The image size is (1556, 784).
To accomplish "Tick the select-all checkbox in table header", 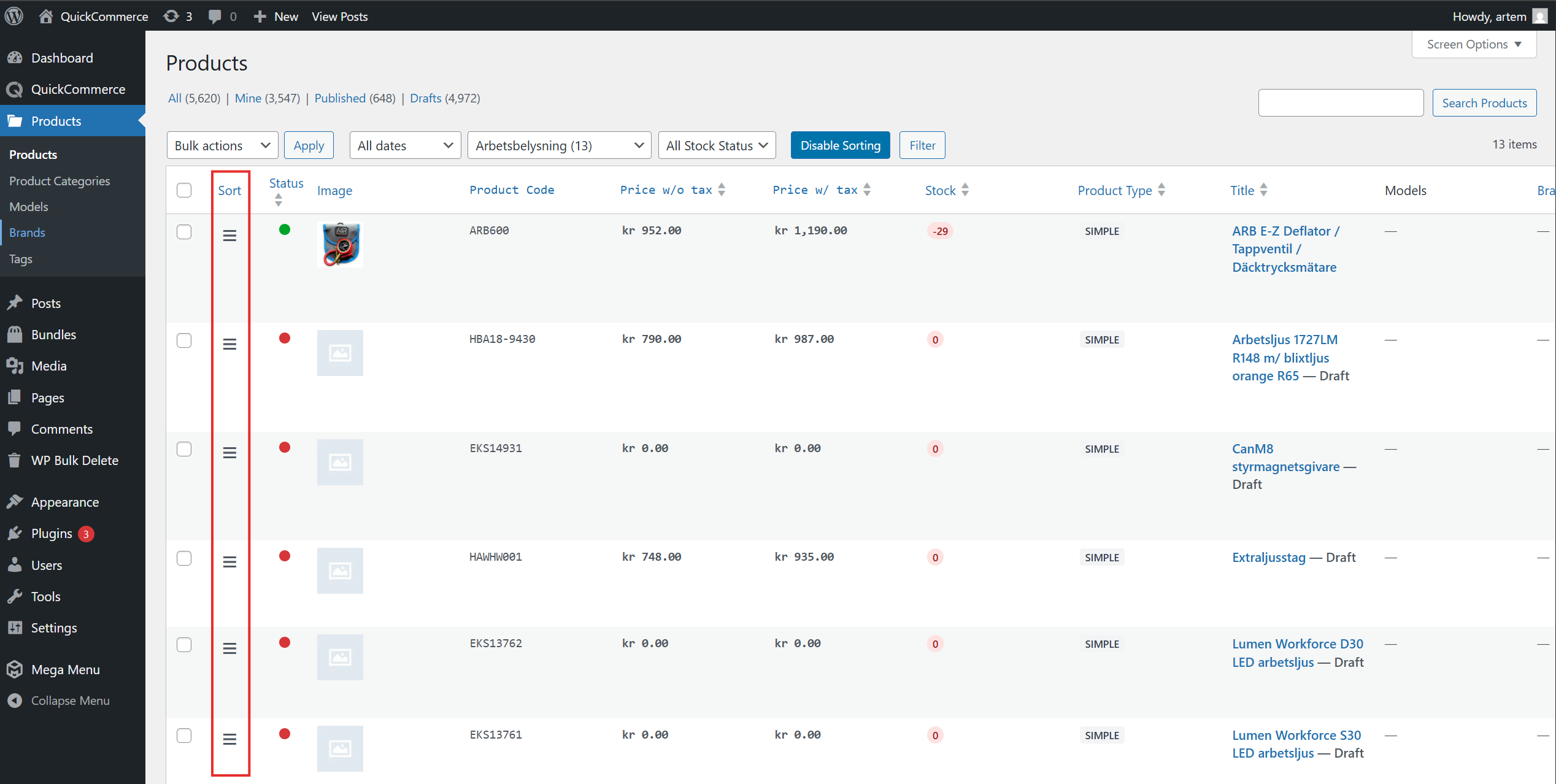I will click(x=184, y=190).
